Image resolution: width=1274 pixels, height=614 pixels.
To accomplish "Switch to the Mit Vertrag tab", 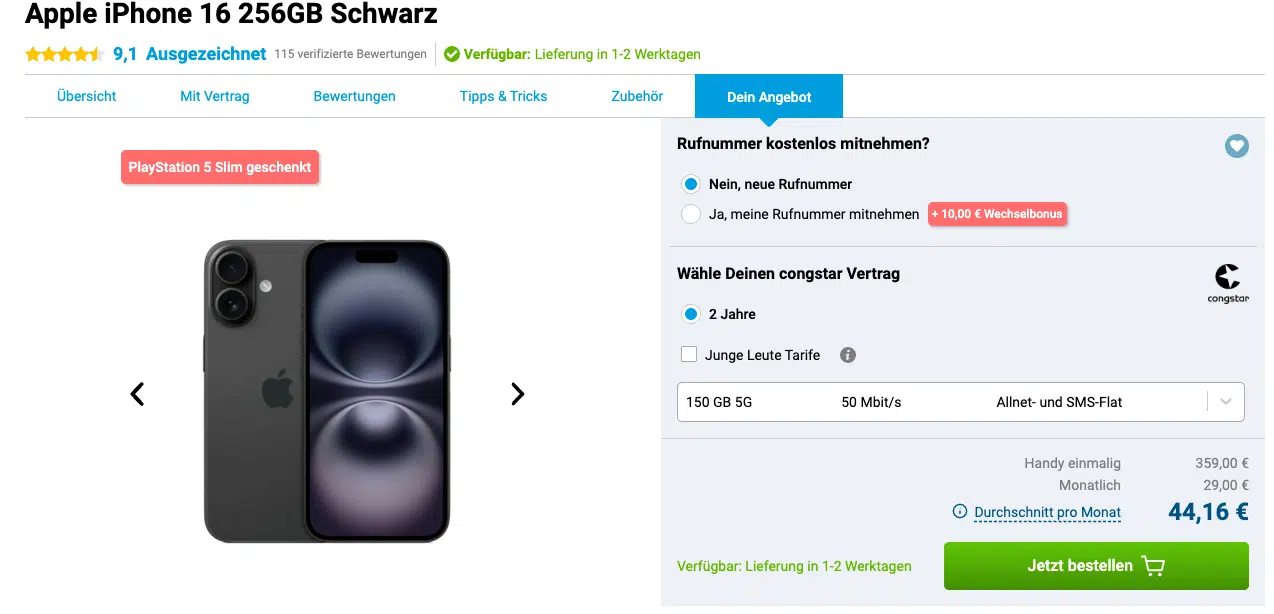I will [215, 96].
